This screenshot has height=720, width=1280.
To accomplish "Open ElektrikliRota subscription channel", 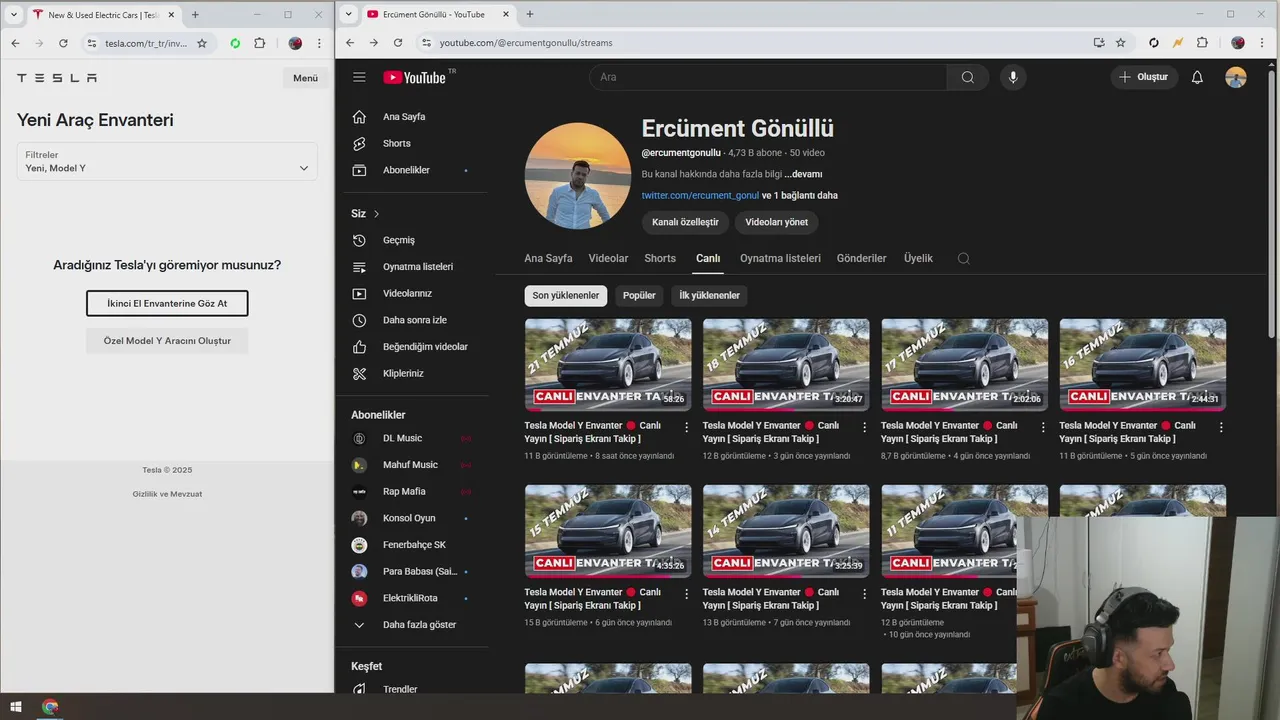I will click(411, 598).
